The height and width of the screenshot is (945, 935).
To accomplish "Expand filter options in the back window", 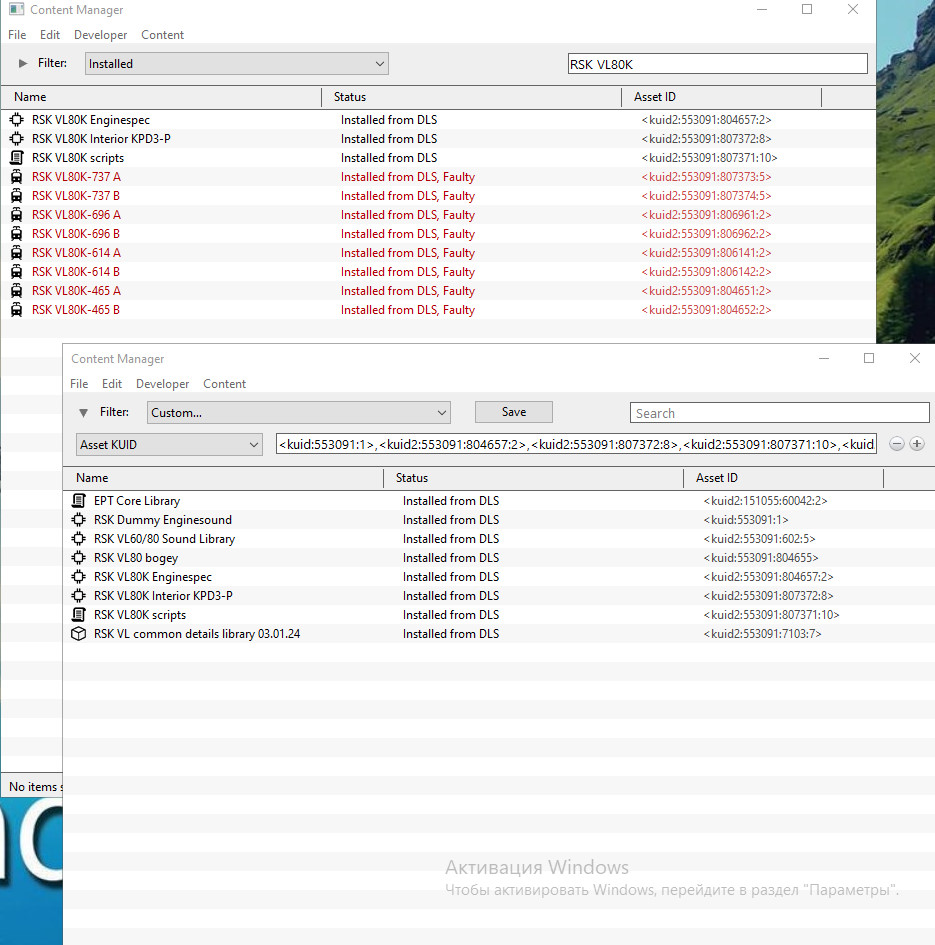I will [x=23, y=63].
